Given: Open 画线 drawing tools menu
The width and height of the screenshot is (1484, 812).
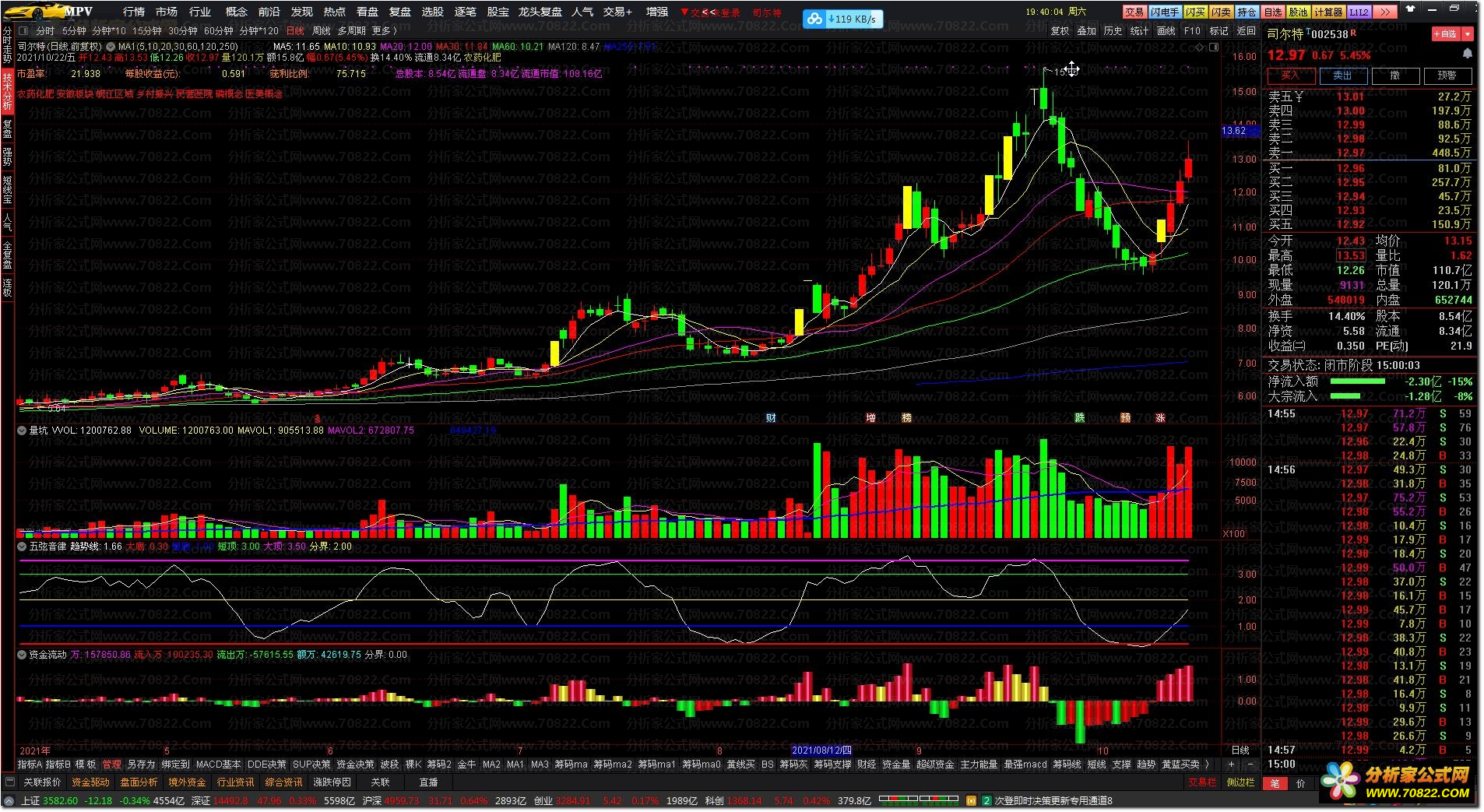Looking at the screenshot, I should click(x=1166, y=31).
